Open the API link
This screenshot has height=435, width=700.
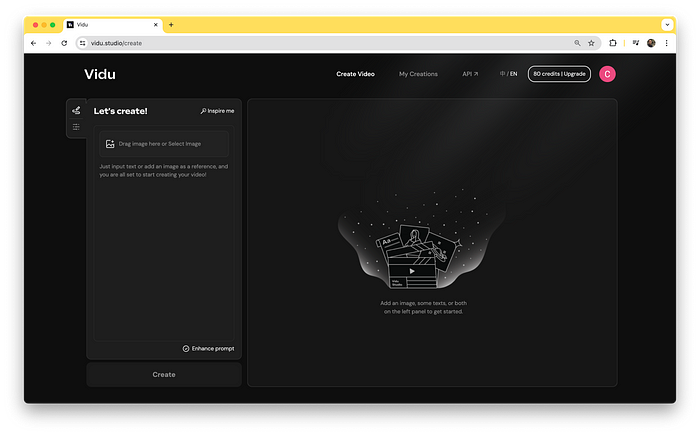pyautogui.click(x=470, y=74)
